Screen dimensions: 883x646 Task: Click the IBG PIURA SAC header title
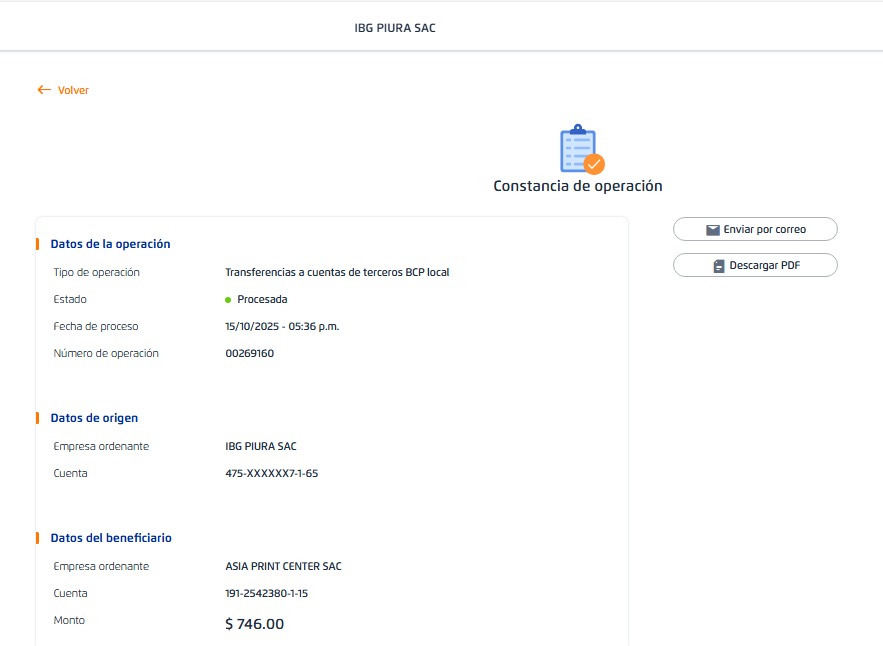(395, 28)
